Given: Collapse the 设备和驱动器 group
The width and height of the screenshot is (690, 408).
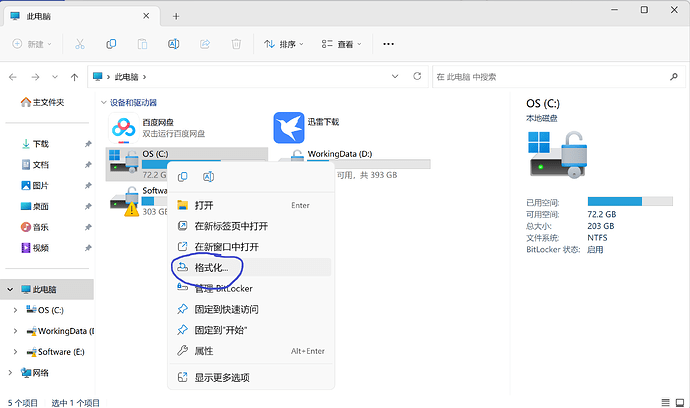Looking at the screenshot, I should (x=103, y=103).
